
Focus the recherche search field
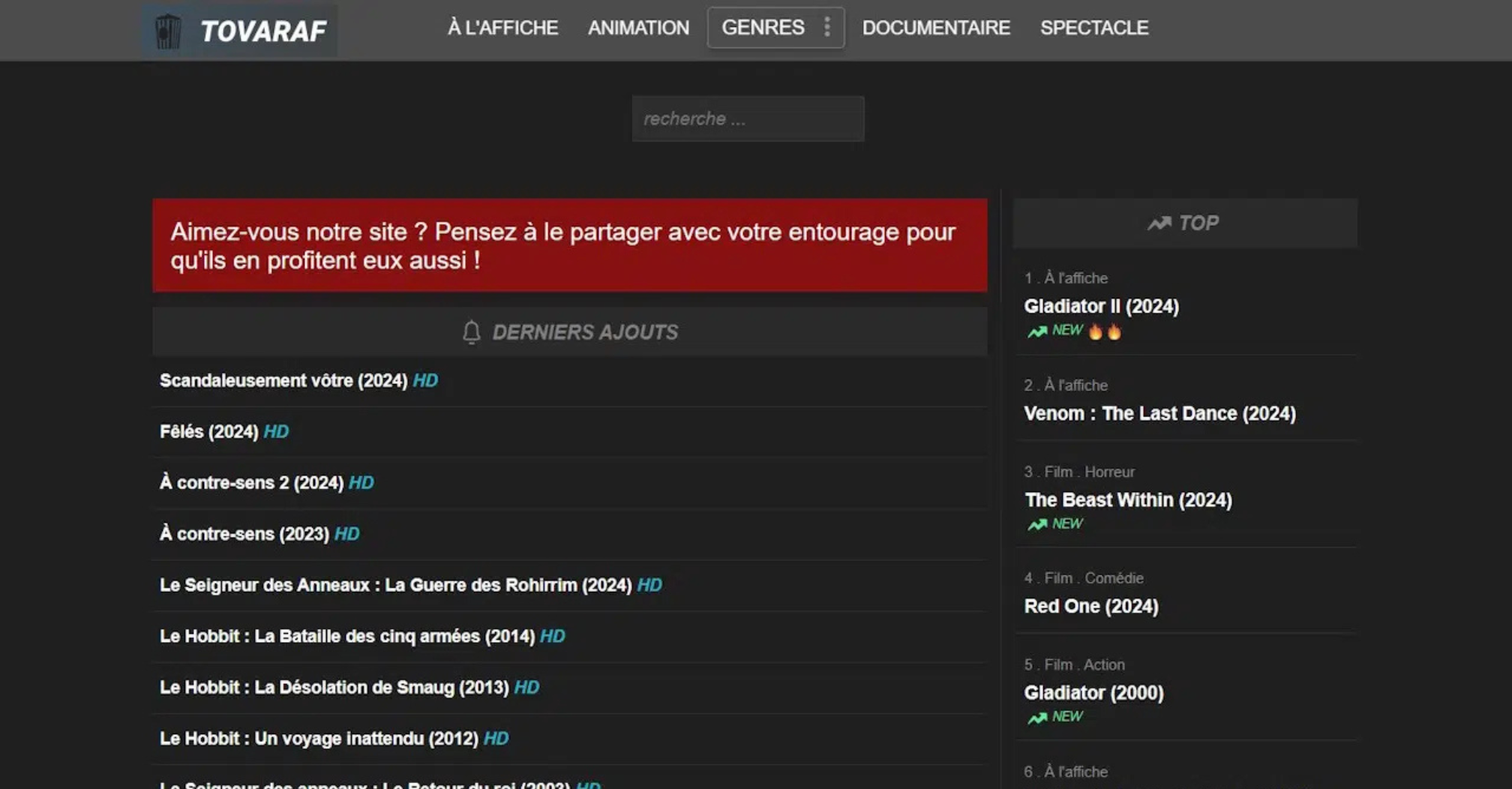coord(748,118)
